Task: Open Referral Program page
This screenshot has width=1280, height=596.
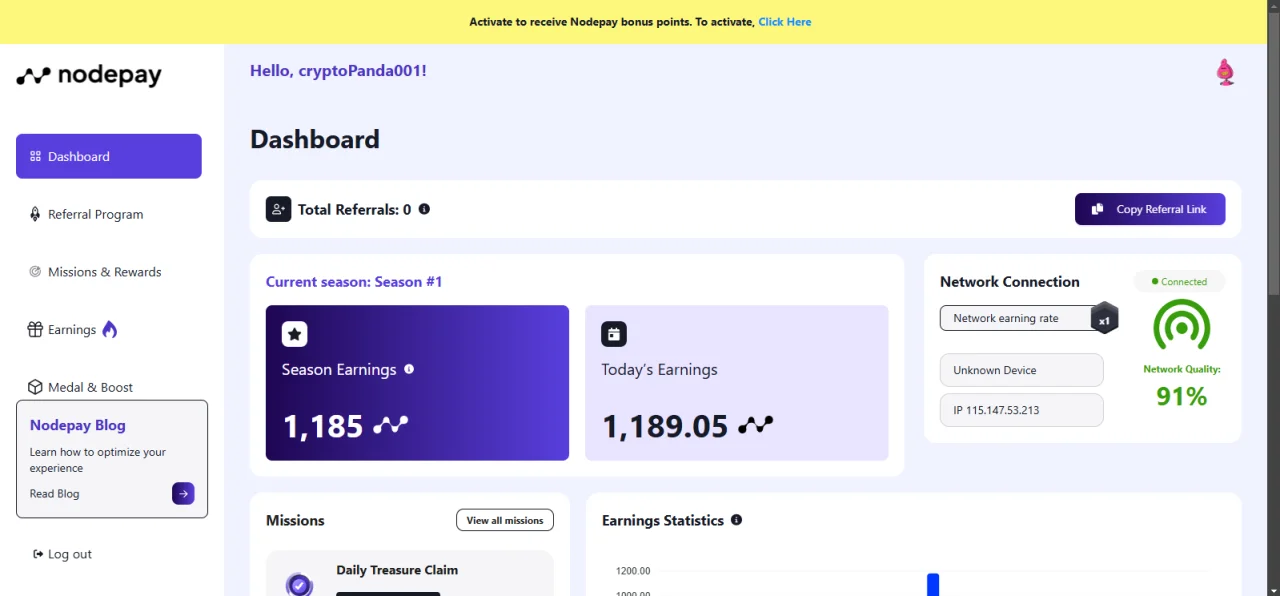Action: point(95,214)
